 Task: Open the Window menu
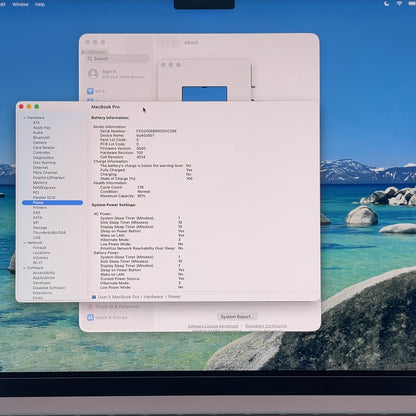coord(20,4)
